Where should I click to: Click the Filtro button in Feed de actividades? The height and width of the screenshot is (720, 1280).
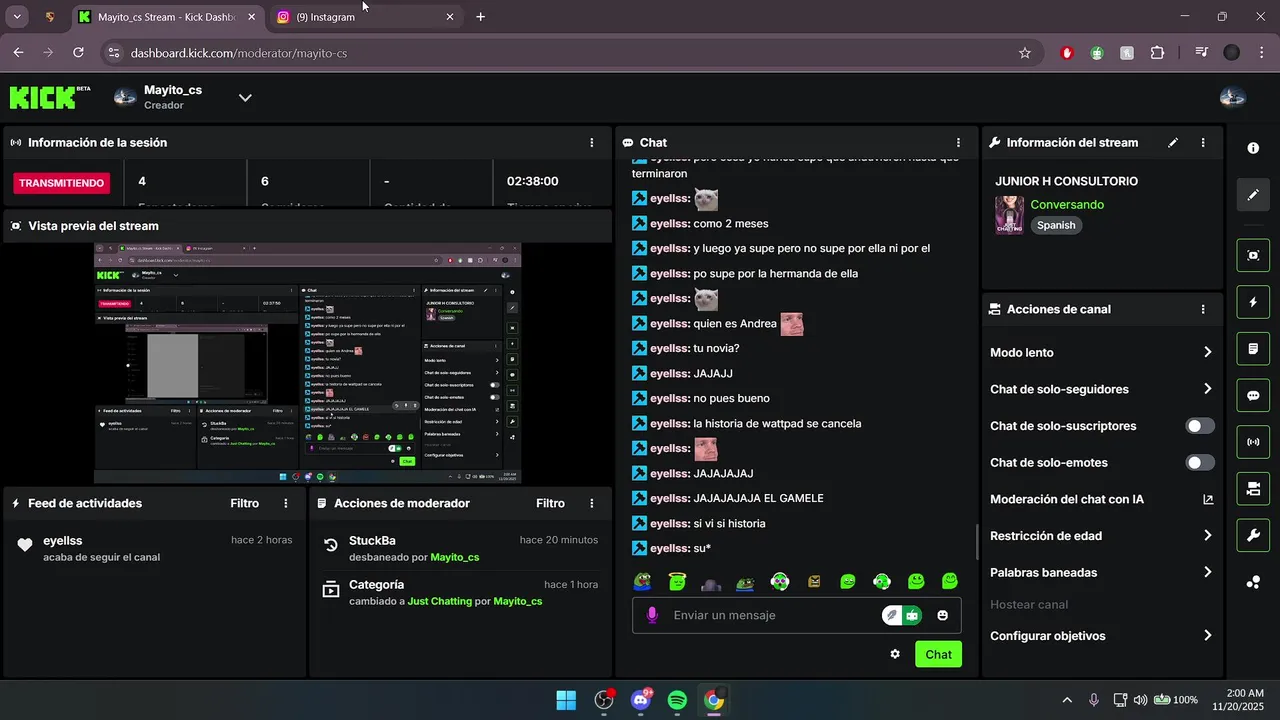[x=244, y=504]
